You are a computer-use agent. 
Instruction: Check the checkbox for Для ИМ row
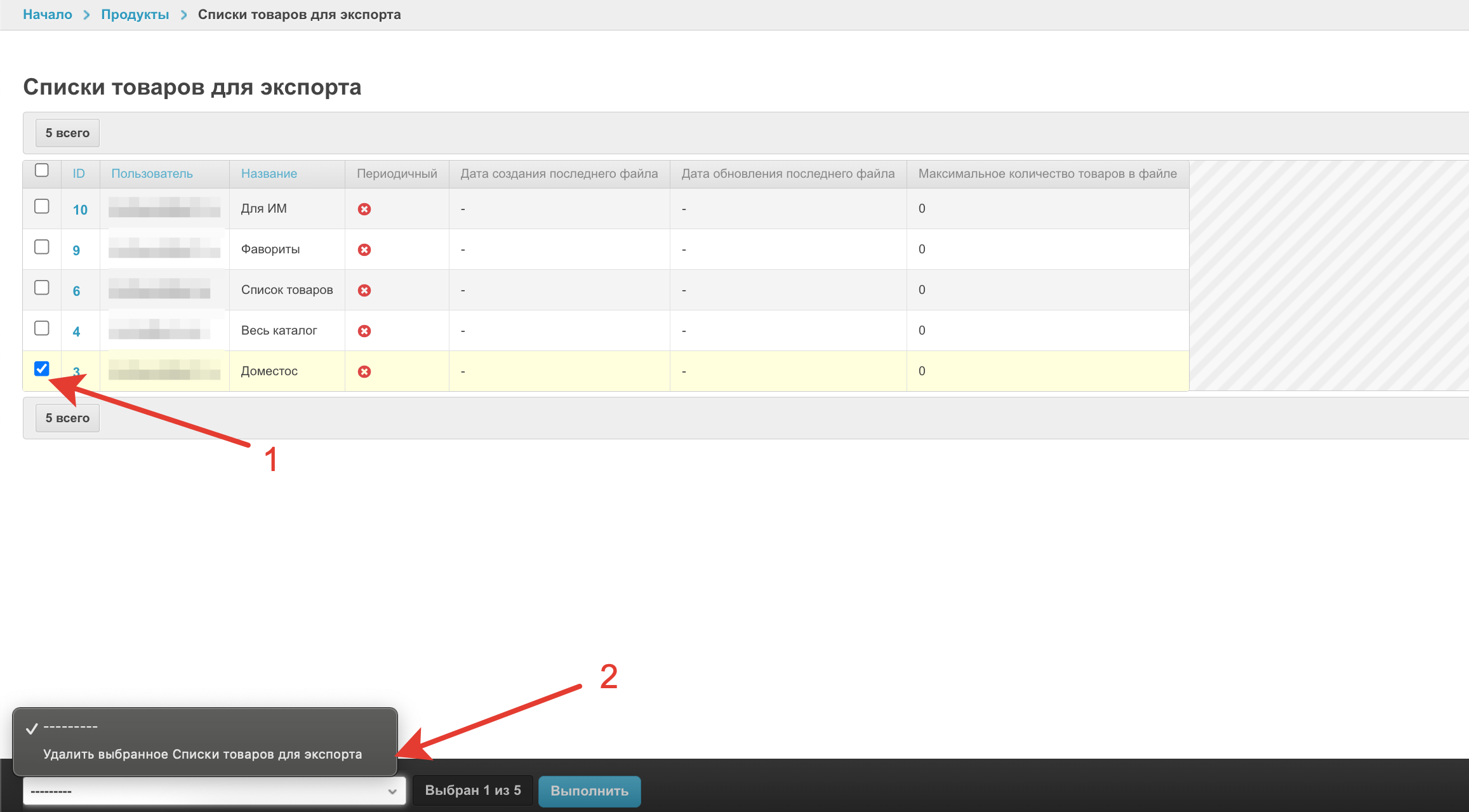(x=42, y=206)
